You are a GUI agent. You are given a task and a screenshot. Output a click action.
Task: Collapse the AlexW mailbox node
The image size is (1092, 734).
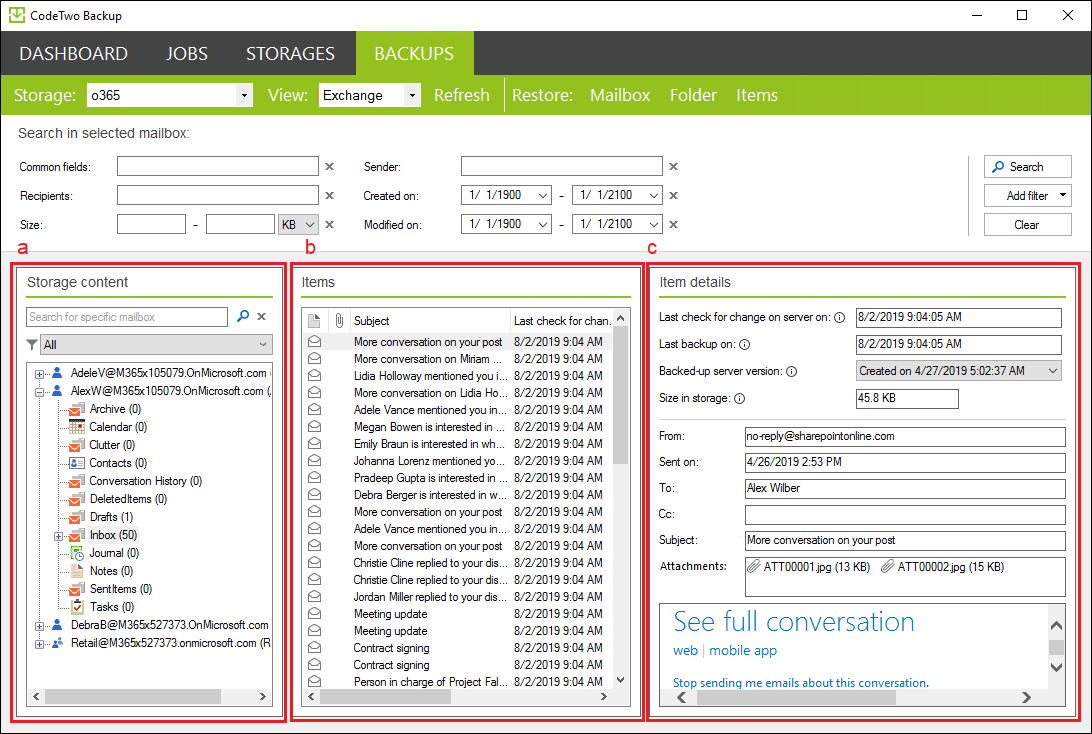coord(40,392)
